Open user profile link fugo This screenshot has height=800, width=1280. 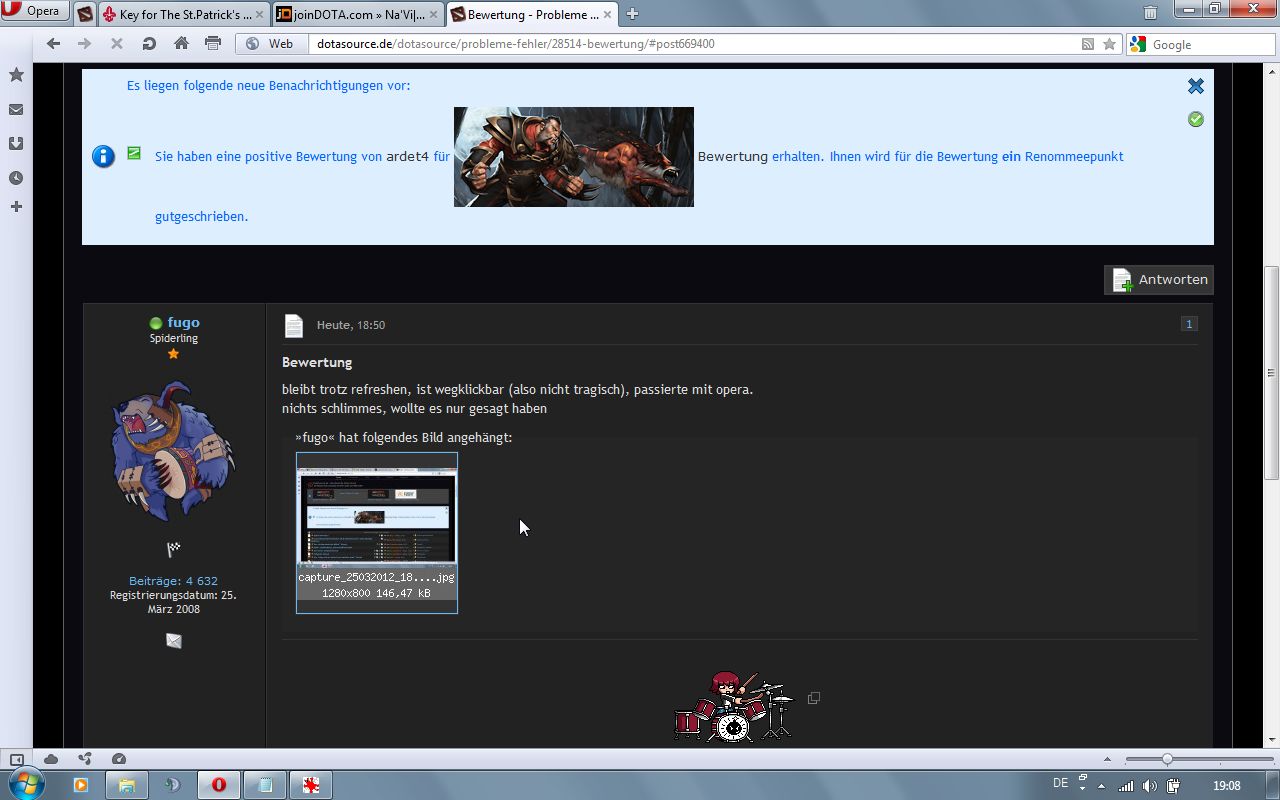[183, 322]
